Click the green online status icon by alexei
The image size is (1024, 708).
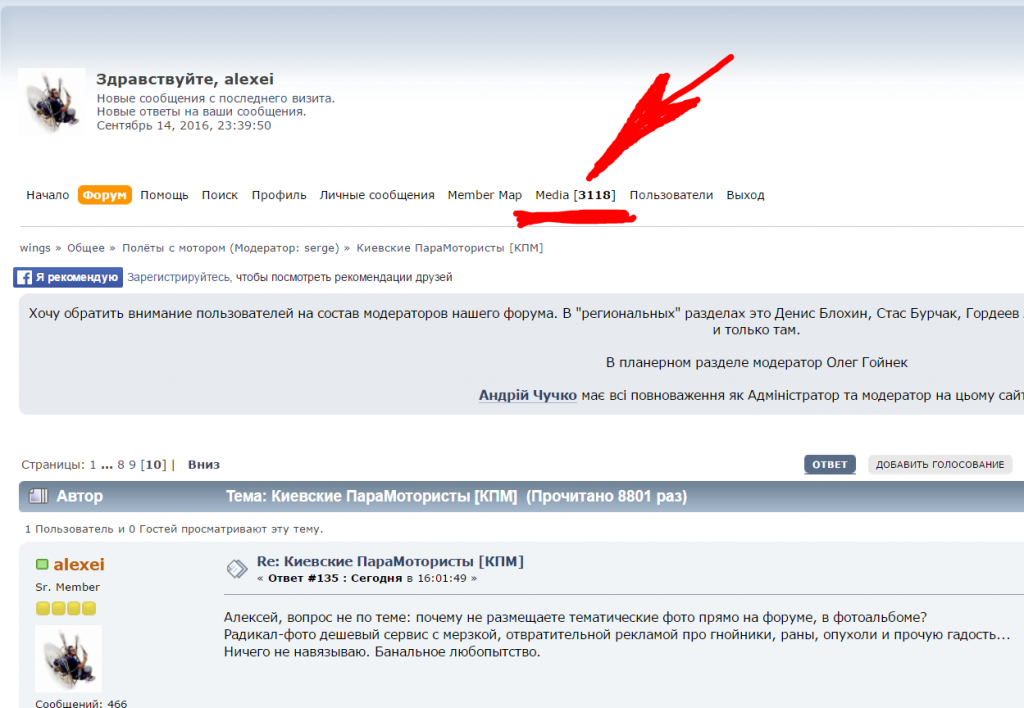[42, 565]
